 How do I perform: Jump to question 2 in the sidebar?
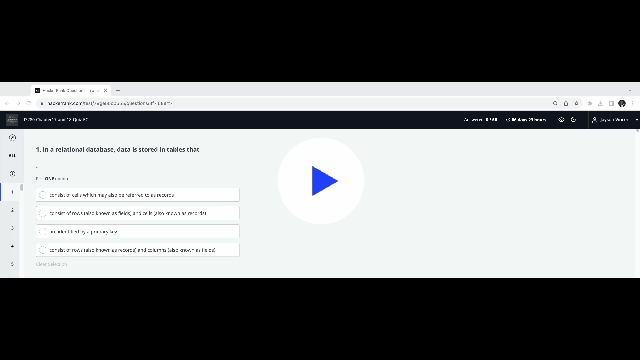(12, 210)
